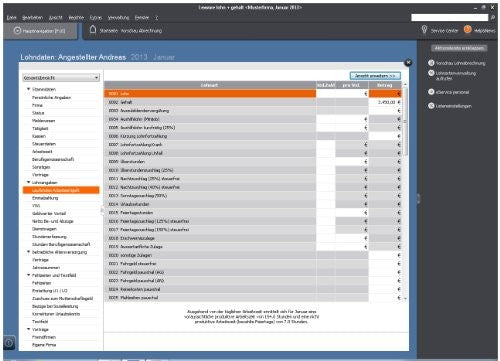Click the magnifier search icon
The image size is (500, 361).
(x=493, y=17)
